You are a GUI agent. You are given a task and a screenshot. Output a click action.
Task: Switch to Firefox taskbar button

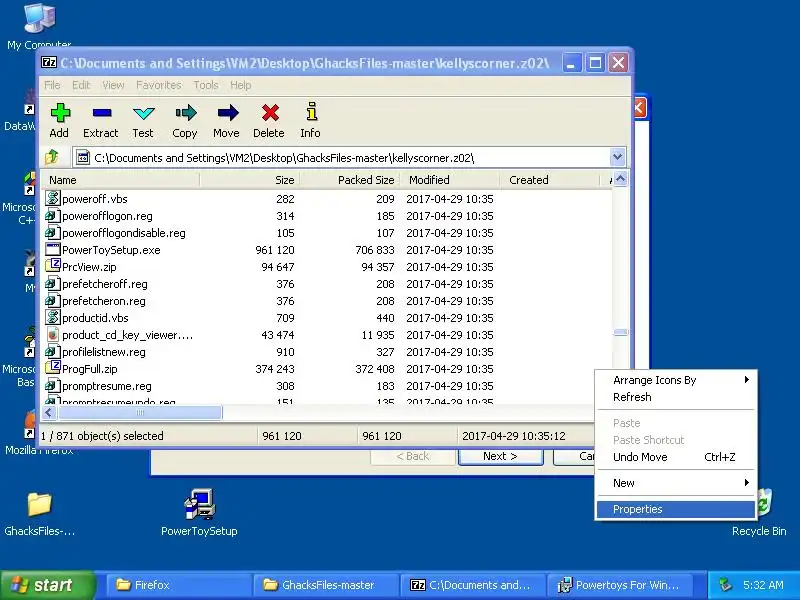(178, 585)
